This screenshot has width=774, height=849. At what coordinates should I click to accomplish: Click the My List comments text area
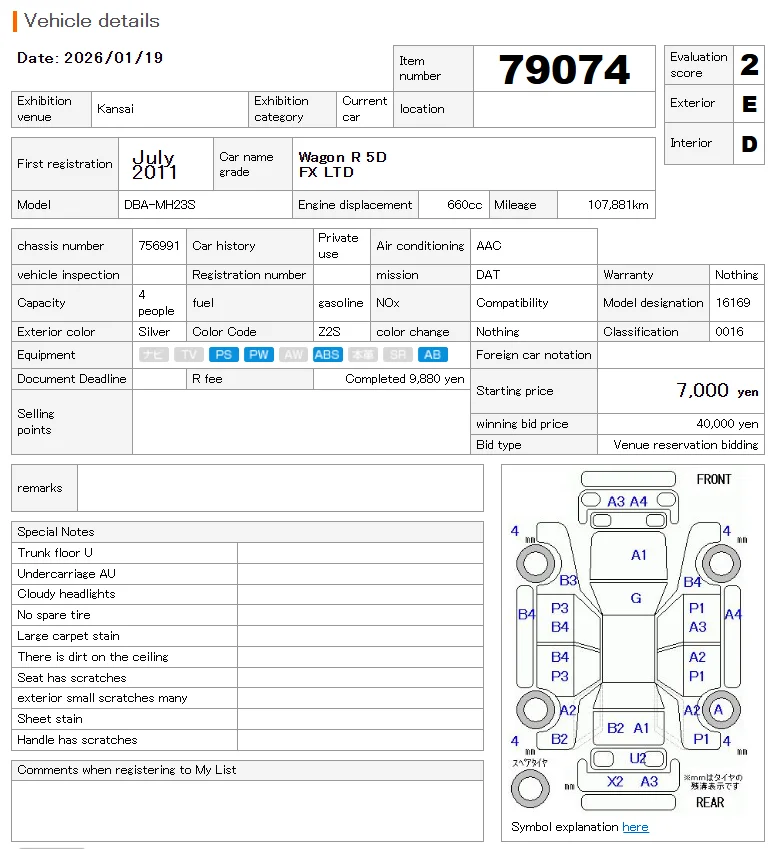tap(247, 811)
